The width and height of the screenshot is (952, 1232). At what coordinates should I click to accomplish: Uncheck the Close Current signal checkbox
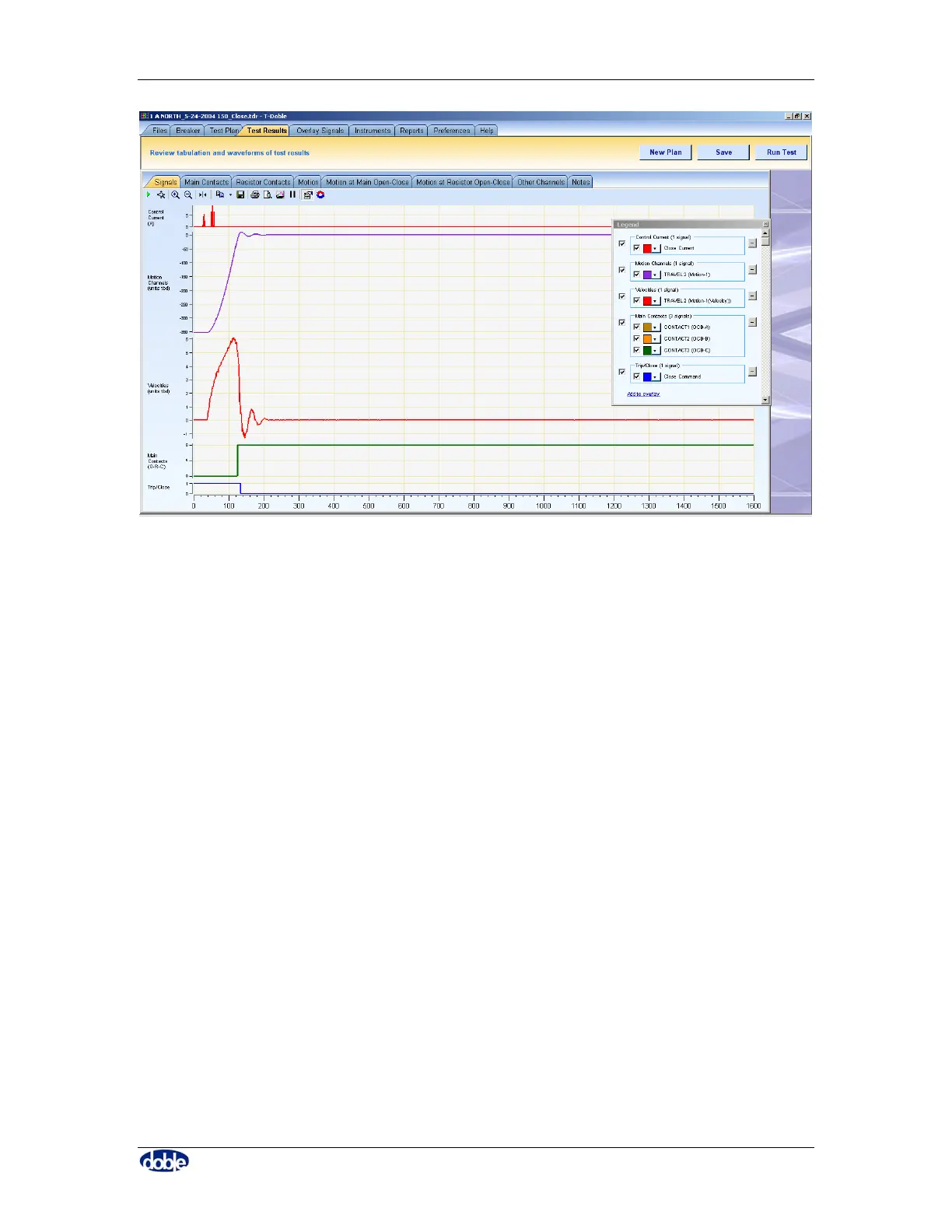636,248
